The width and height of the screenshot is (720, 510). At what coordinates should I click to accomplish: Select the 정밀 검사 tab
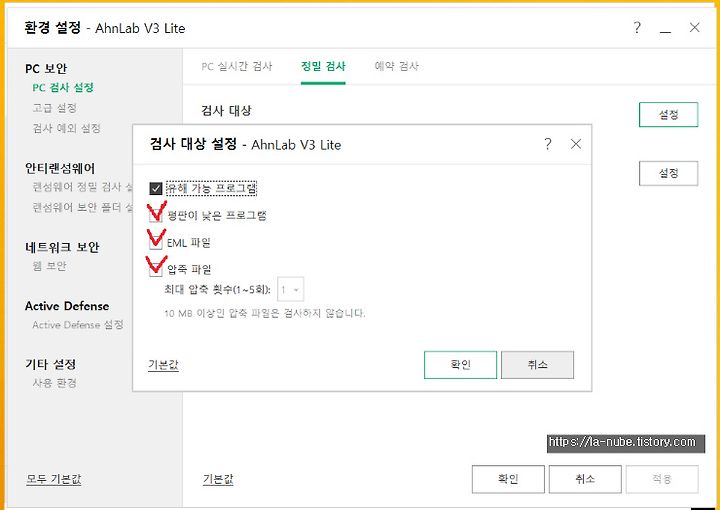point(323,66)
